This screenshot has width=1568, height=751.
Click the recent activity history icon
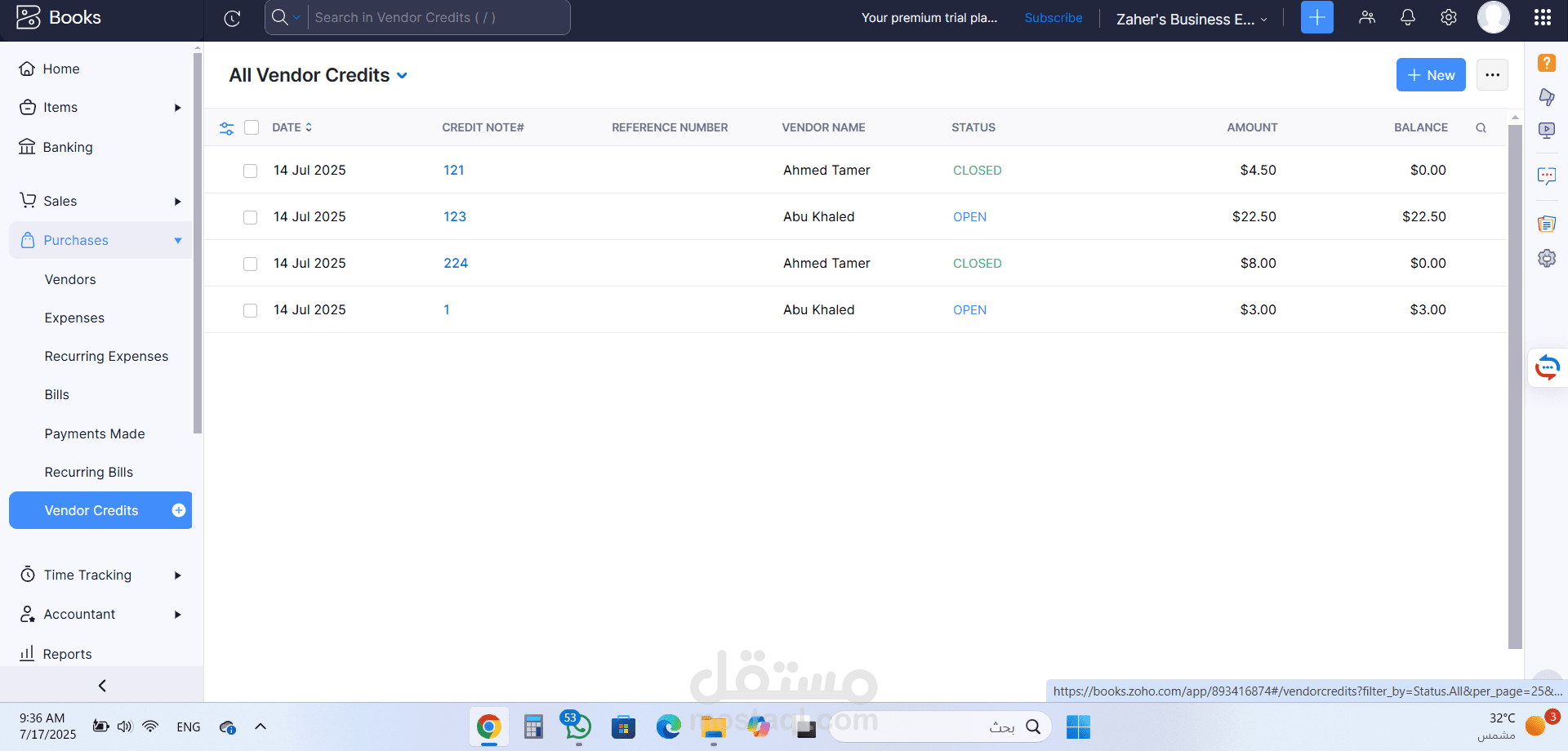click(232, 18)
